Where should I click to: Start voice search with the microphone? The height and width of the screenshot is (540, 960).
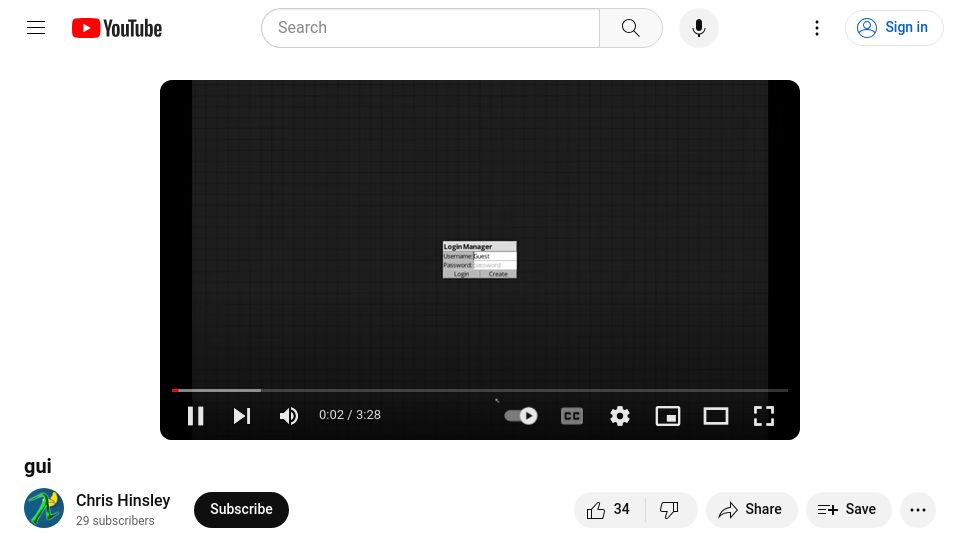(699, 28)
